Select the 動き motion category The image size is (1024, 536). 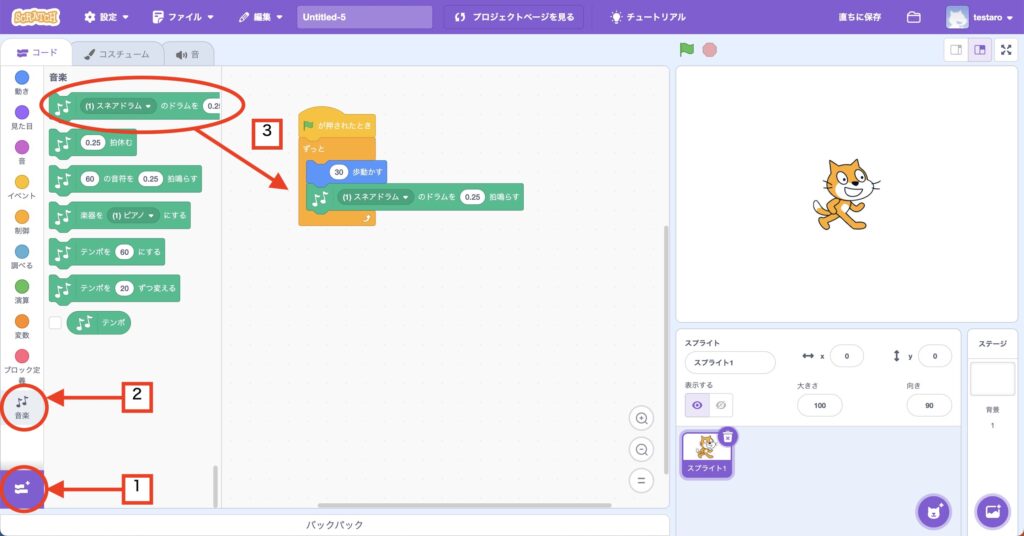point(22,83)
